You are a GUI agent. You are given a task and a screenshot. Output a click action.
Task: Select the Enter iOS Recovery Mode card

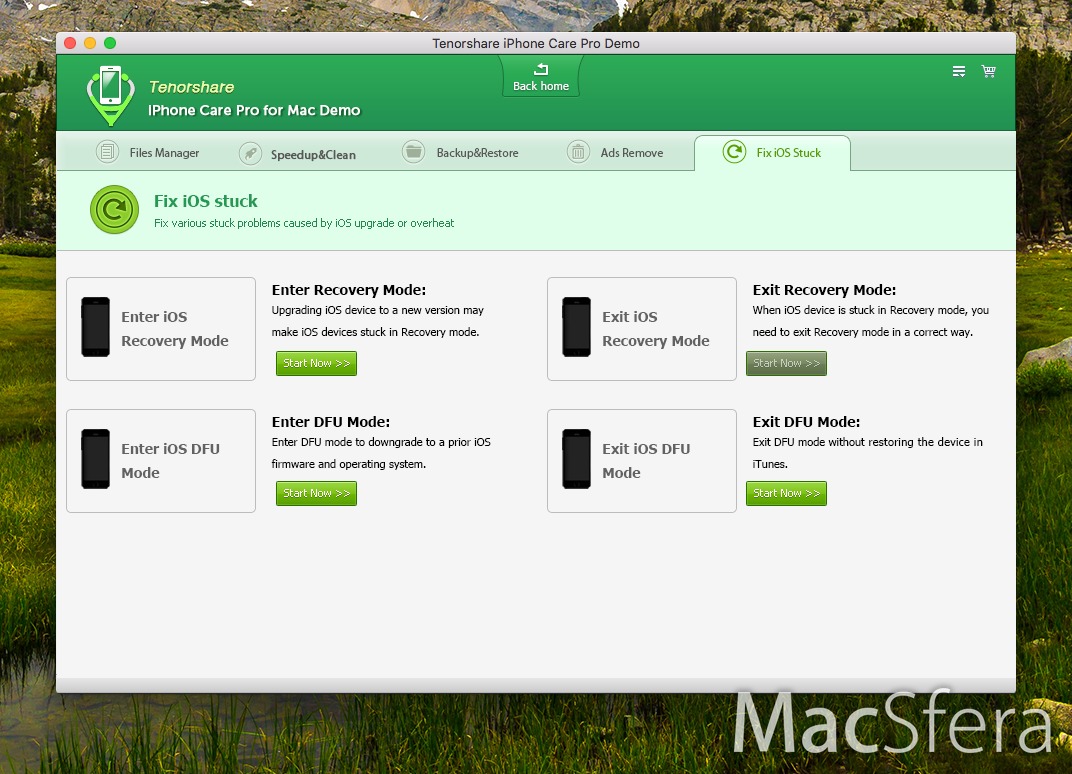click(161, 329)
